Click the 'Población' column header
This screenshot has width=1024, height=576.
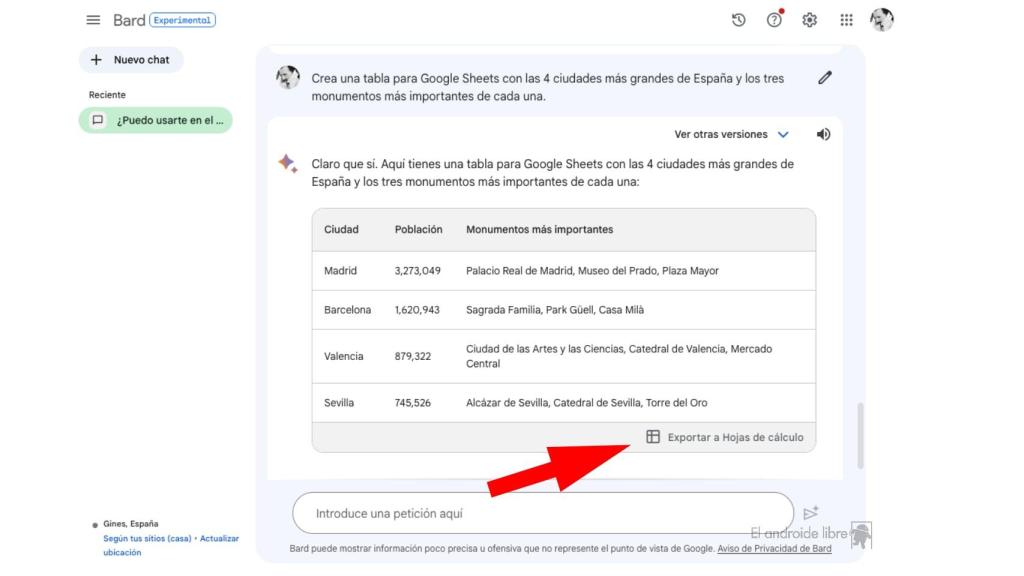click(x=419, y=229)
